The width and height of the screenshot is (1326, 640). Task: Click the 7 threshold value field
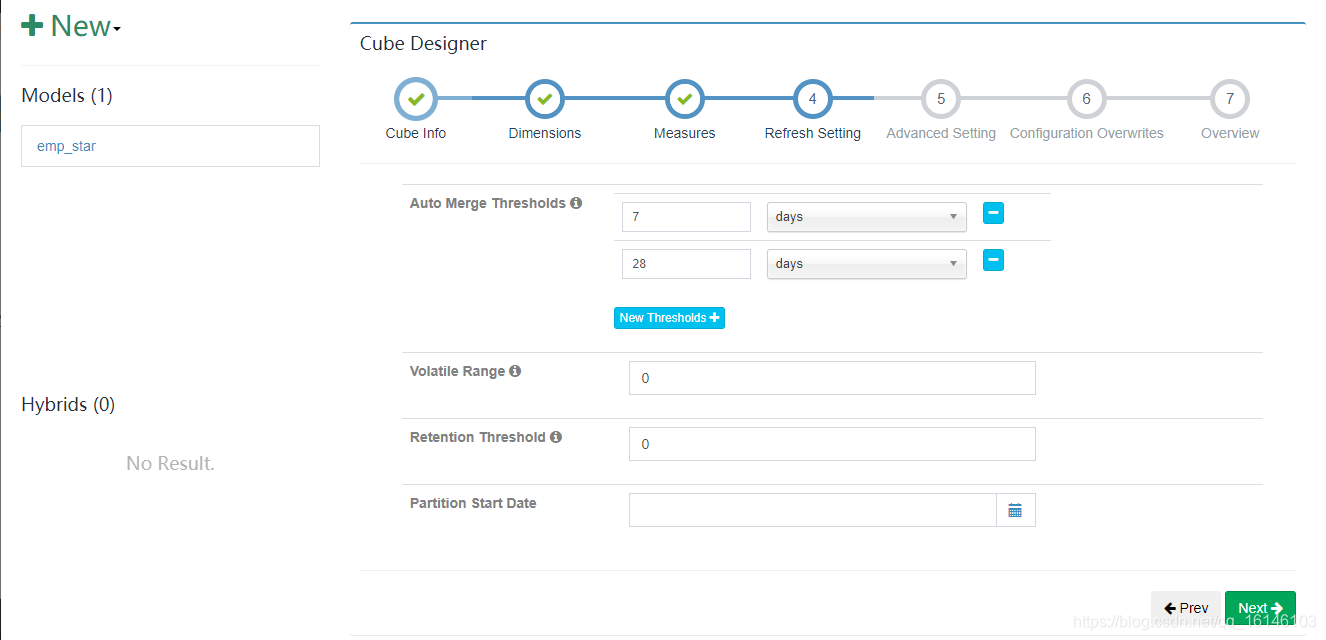point(686,217)
